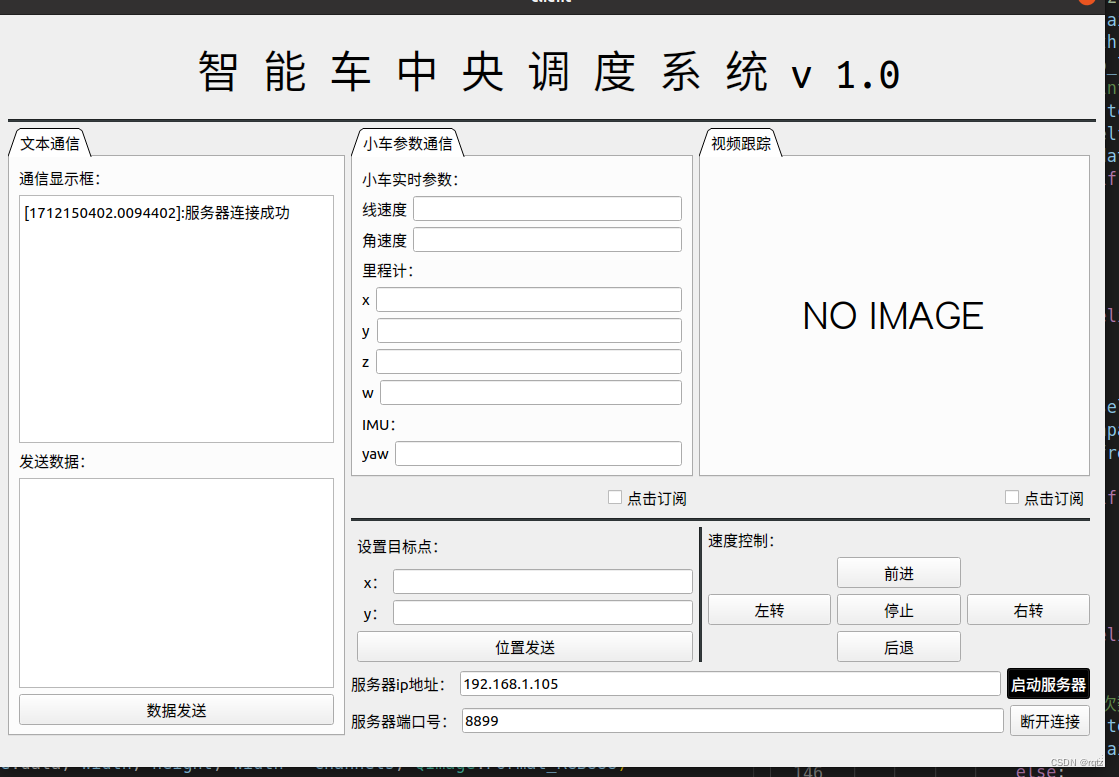Enable 点击订阅 under car parameters panel

(615, 497)
